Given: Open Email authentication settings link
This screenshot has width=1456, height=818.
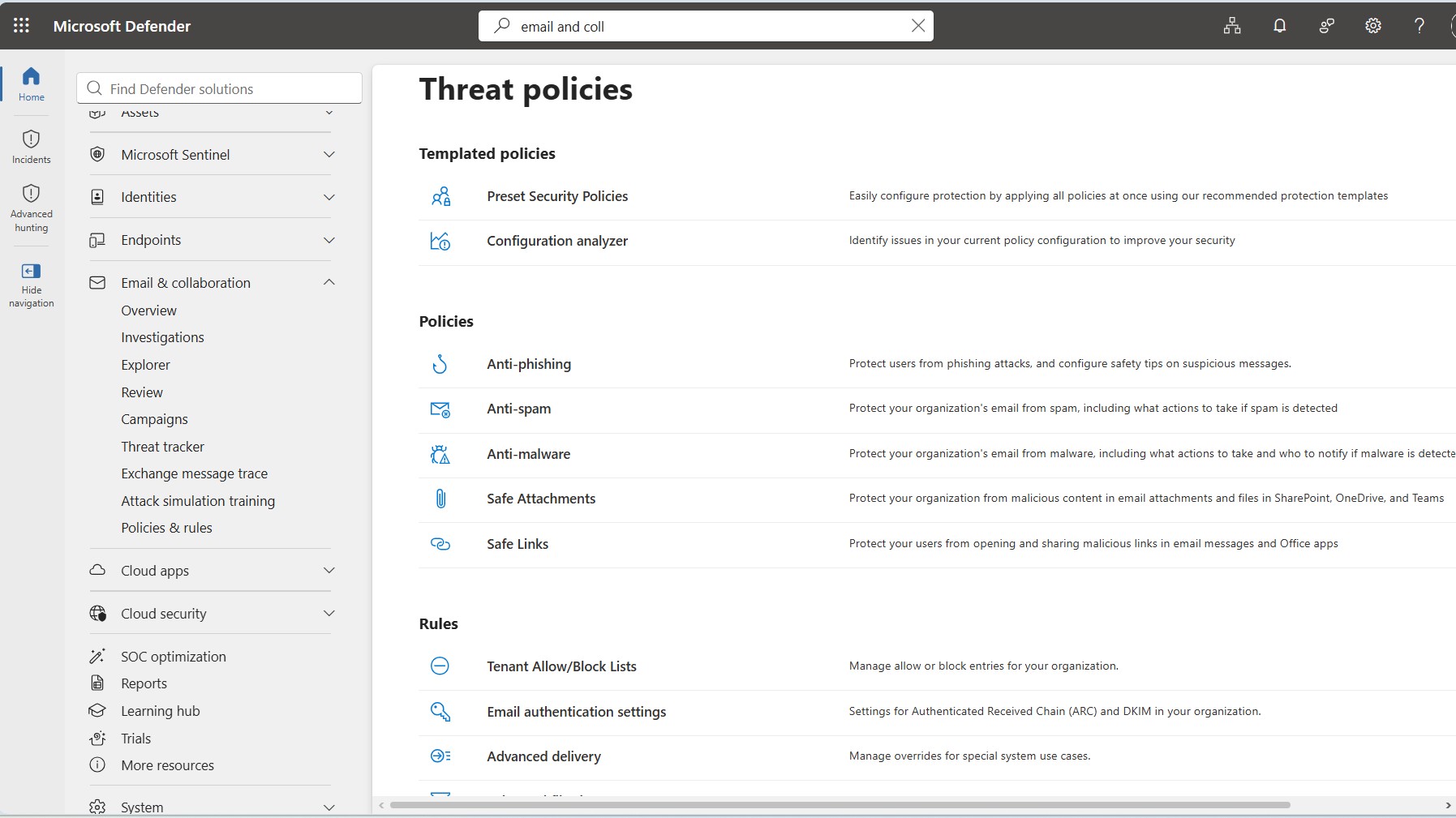Looking at the screenshot, I should coord(576,712).
